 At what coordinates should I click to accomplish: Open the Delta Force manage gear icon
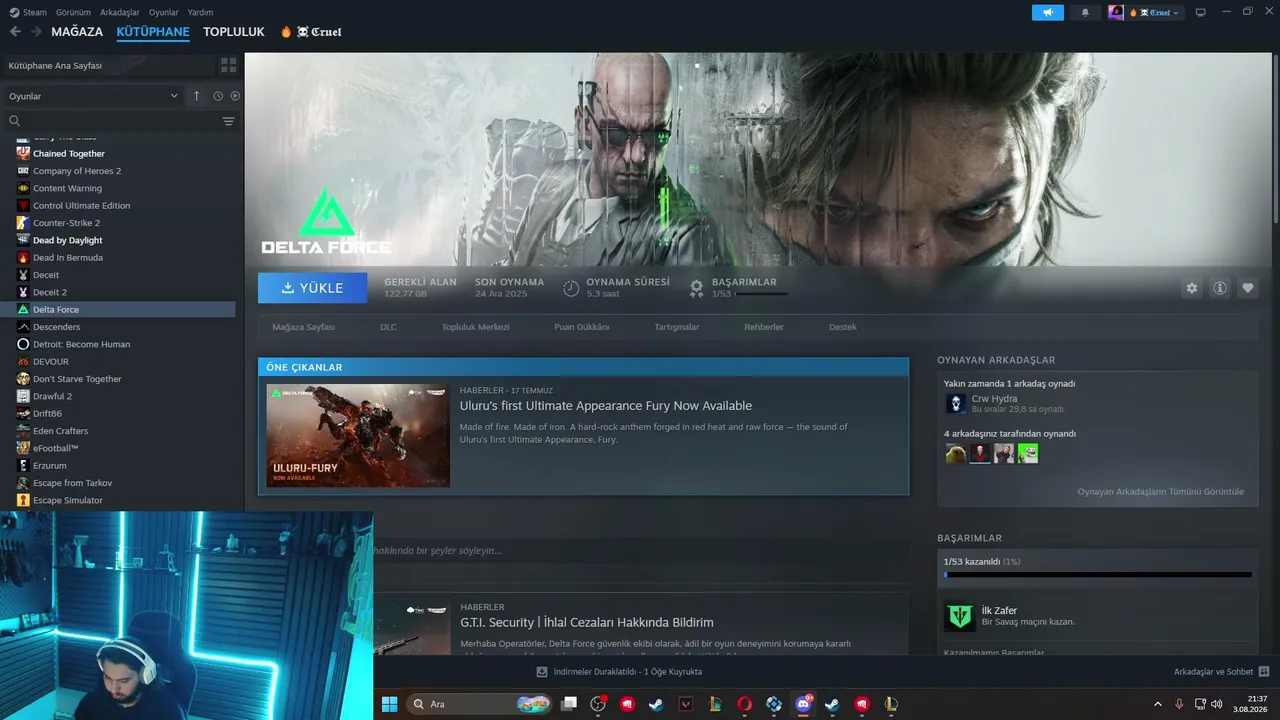pos(1192,288)
